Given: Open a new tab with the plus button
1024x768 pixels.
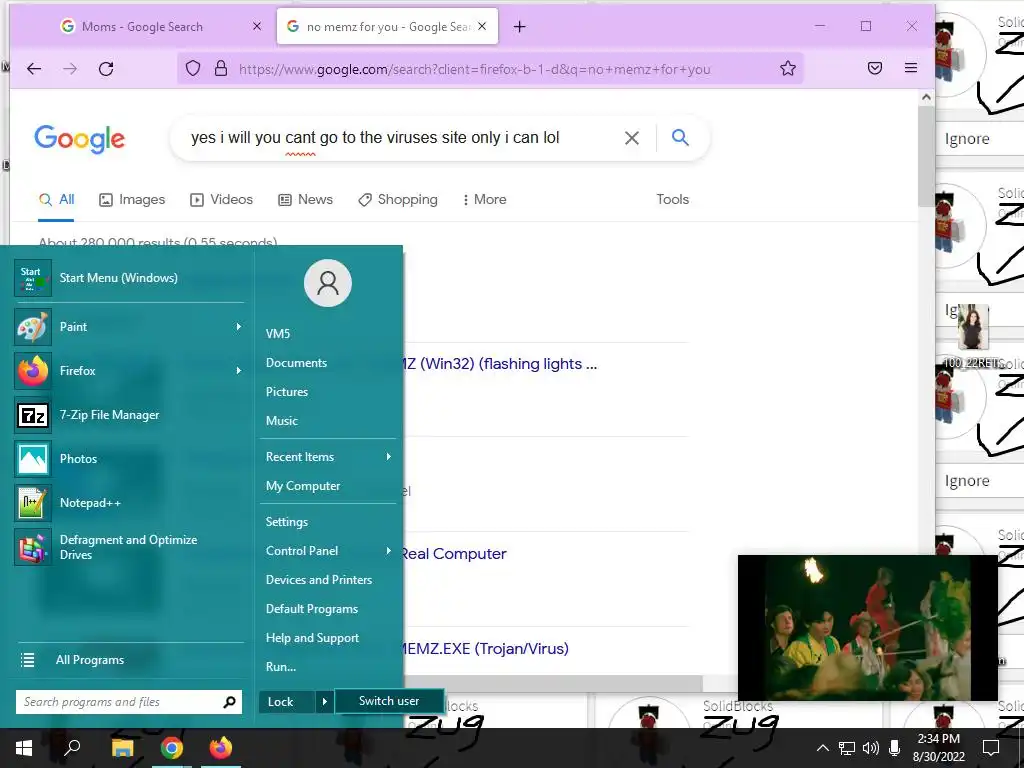Looking at the screenshot, I should pos(519,27).
